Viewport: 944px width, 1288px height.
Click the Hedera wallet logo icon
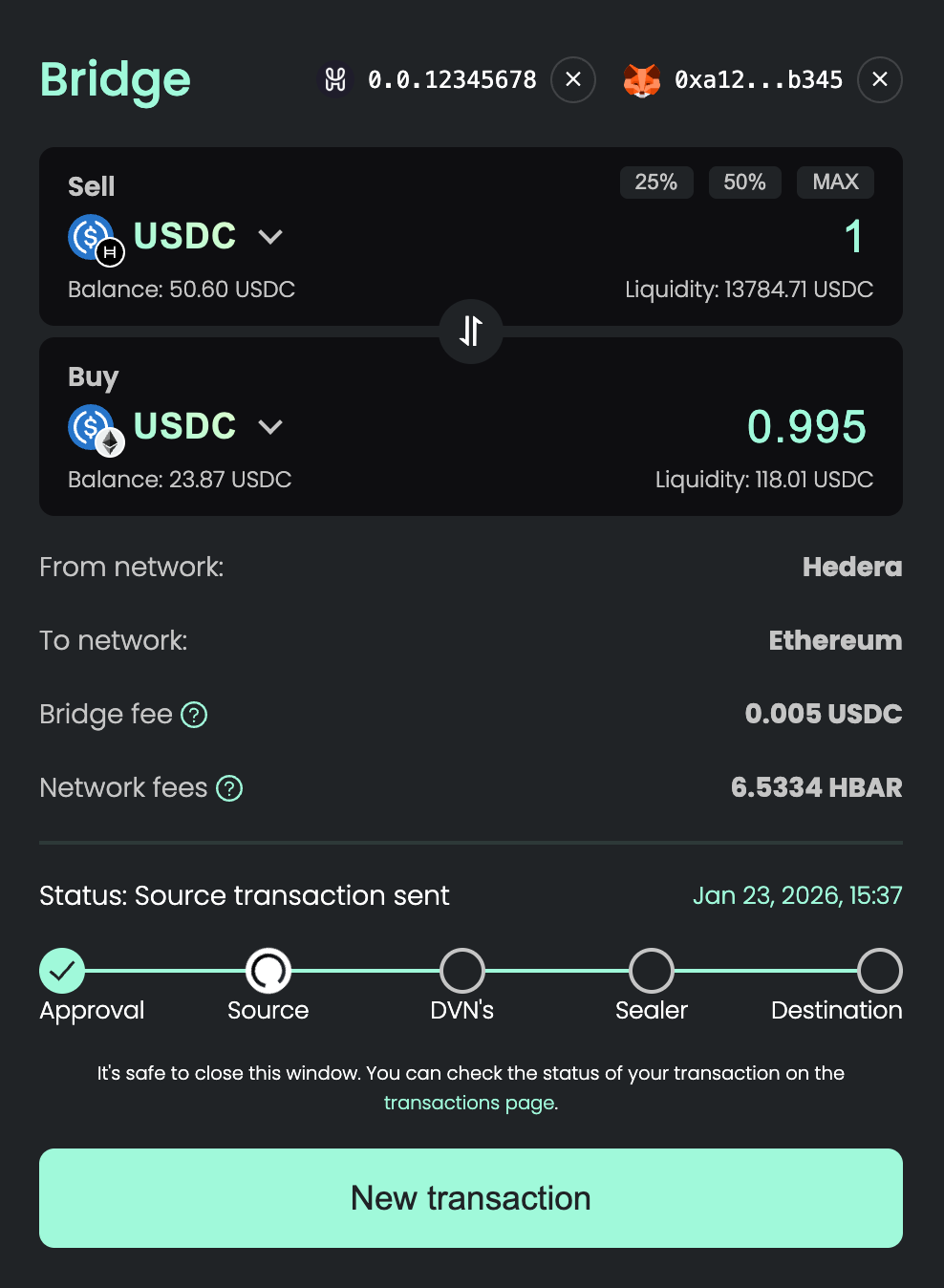tap(335, 79)
